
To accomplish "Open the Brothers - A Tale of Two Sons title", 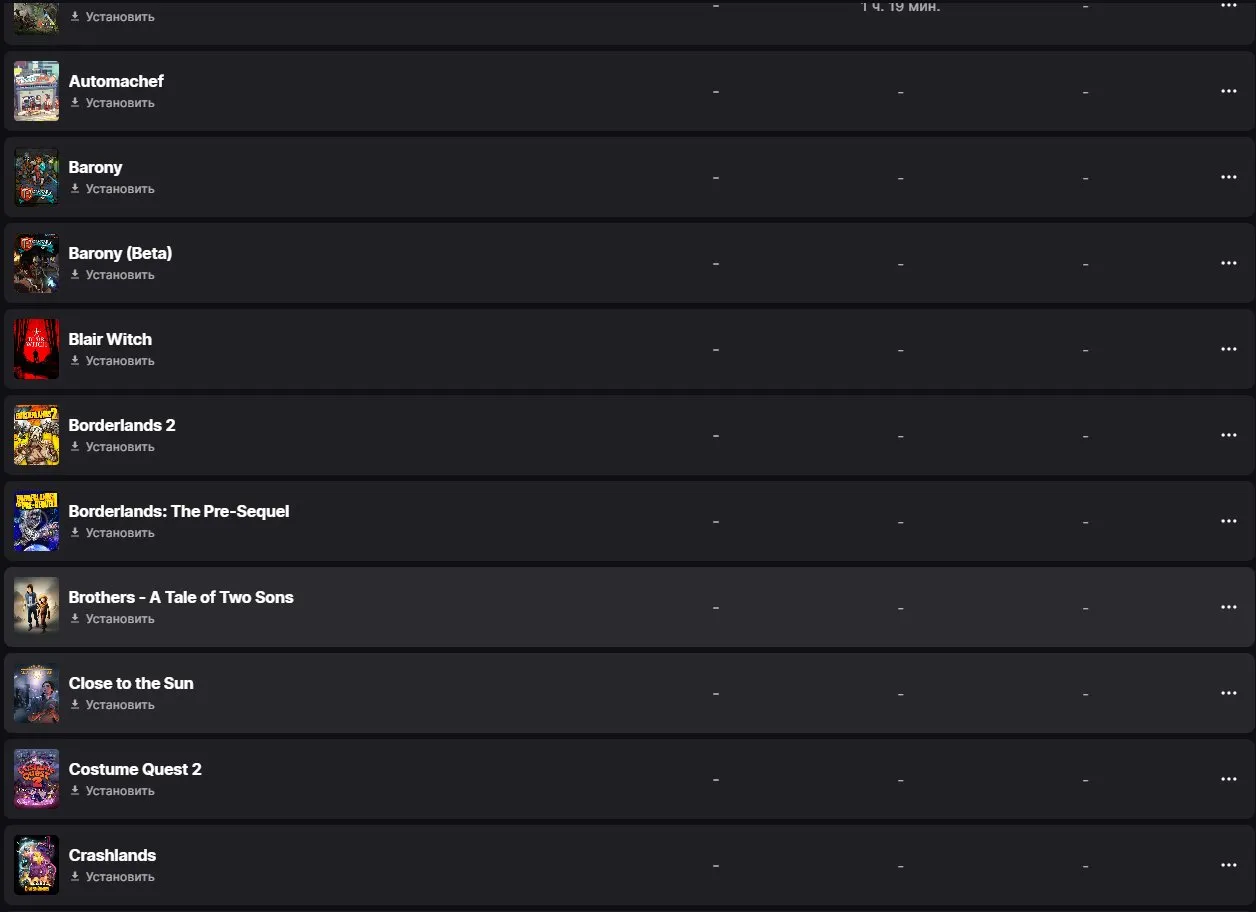I will (x=181, y=597).
